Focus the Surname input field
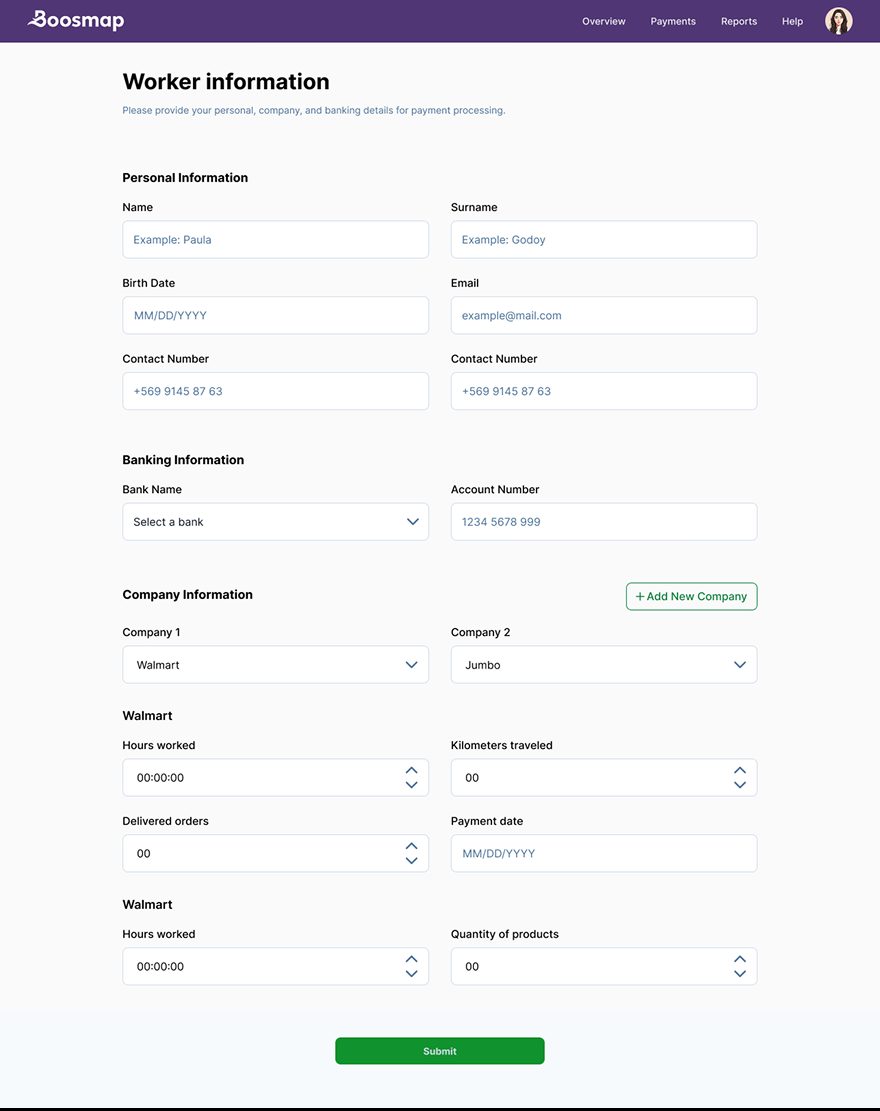This screenshot has width=880, height=1111. [x=604, y=239]
